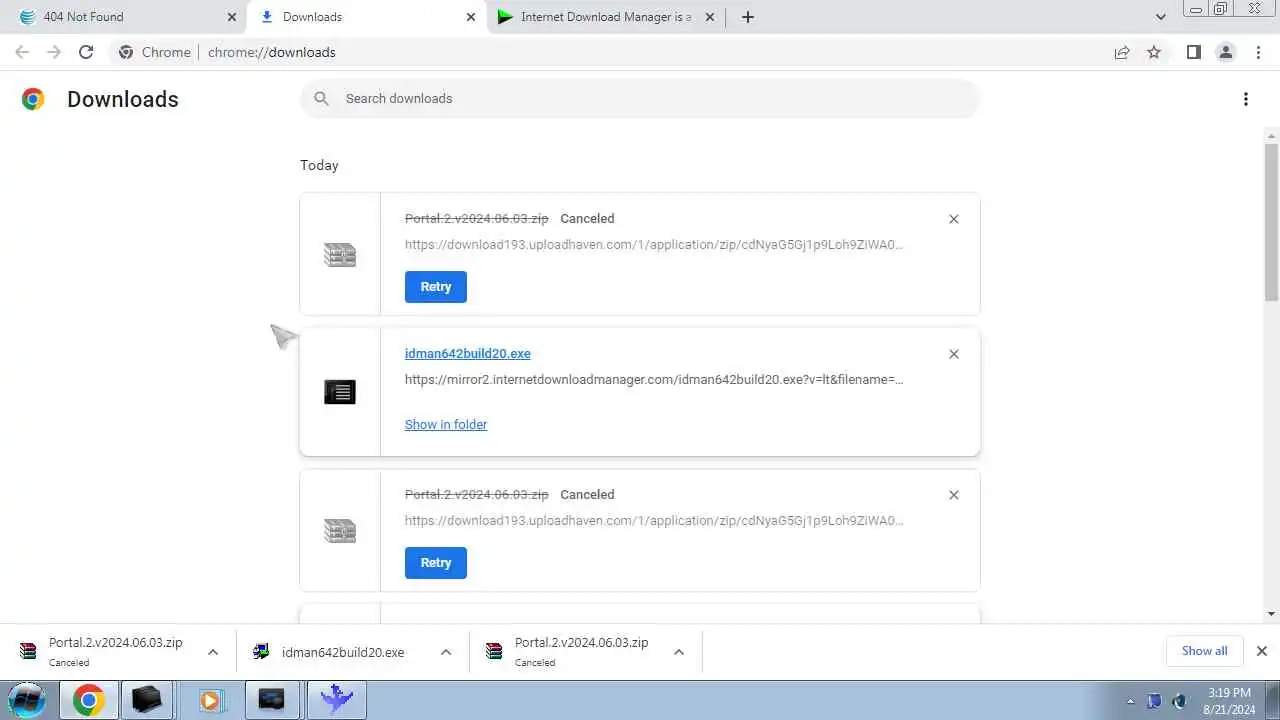The width and height of the screenshot is (1280, 720).
Task: Expand options for last shelf Portal.2 zip
Action: [679, 652]
